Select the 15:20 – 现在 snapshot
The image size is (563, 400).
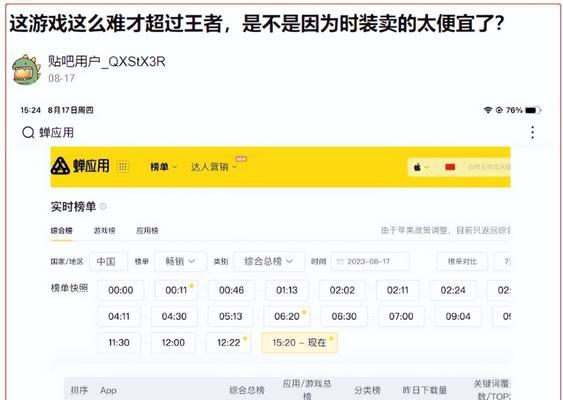[x=300, y=343]
